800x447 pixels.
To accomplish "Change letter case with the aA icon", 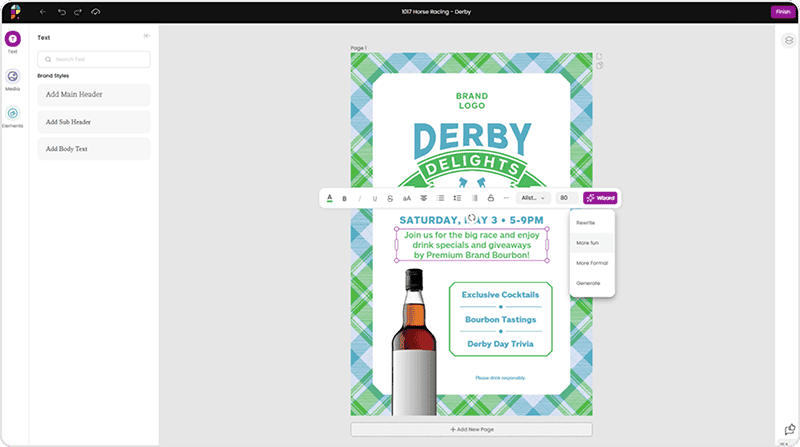I will 407,198.
